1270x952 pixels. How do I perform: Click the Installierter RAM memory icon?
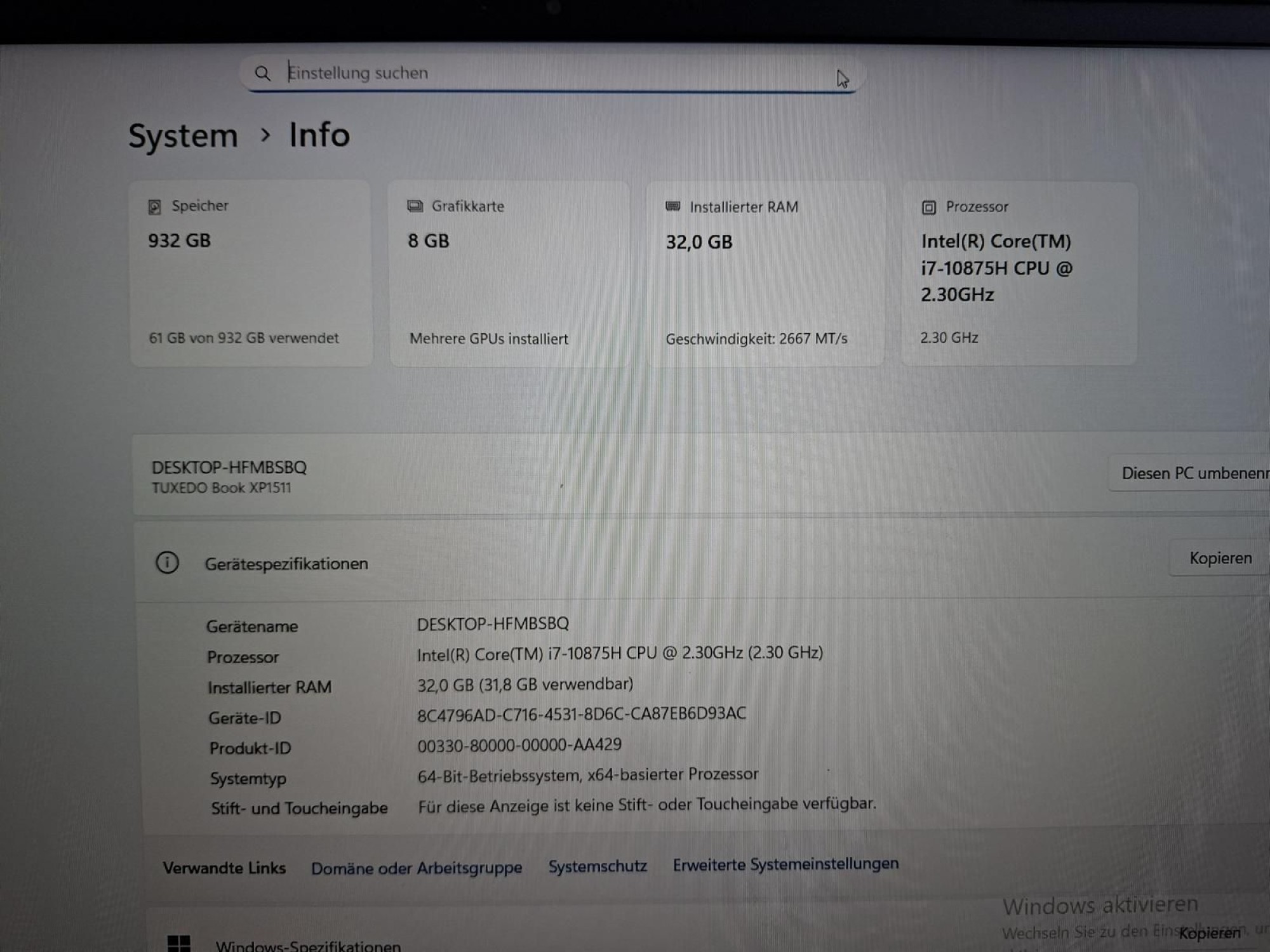click(x=672, y=206)
